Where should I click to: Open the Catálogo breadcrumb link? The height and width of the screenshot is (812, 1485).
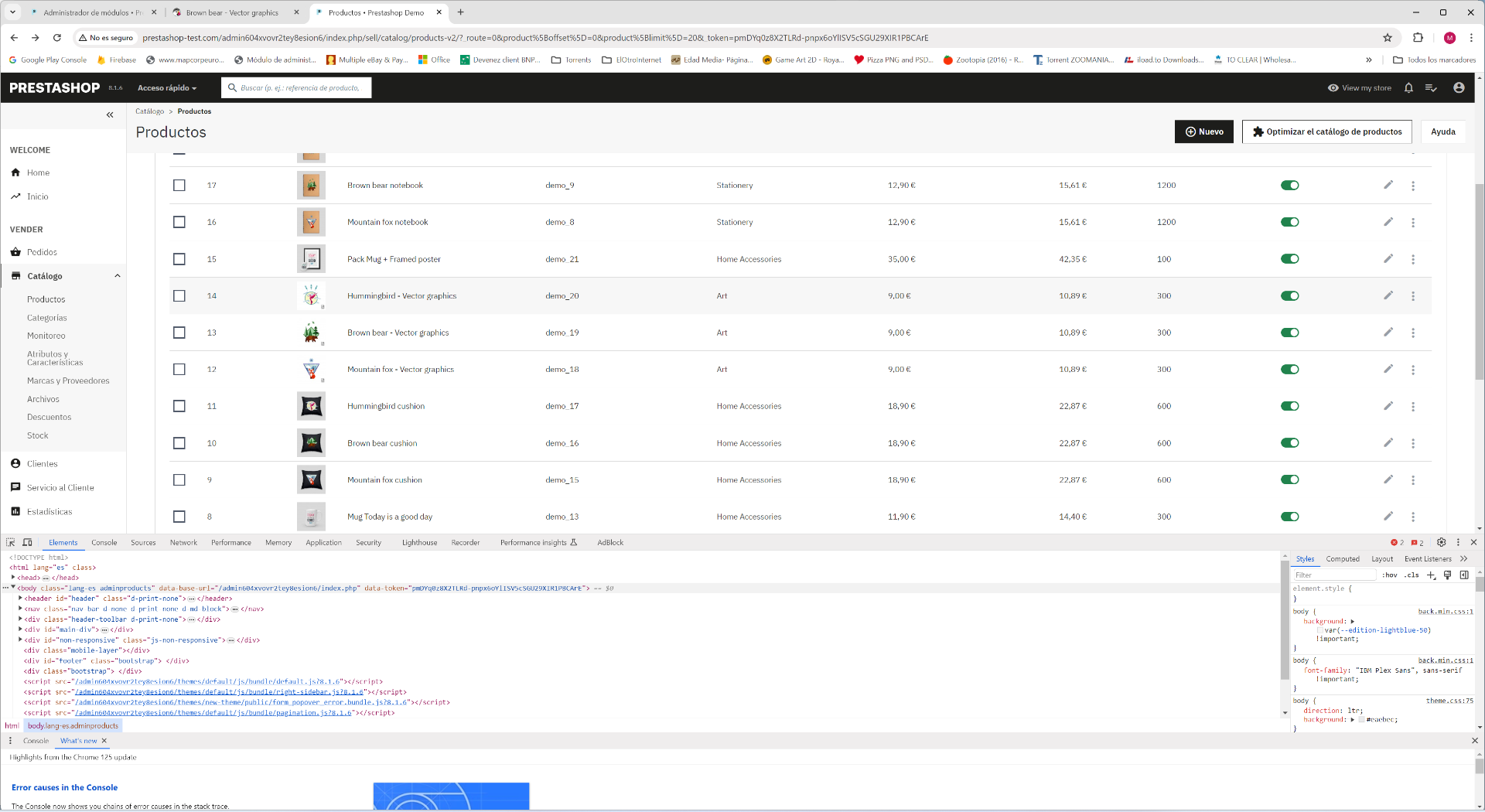tap(150, 111)
